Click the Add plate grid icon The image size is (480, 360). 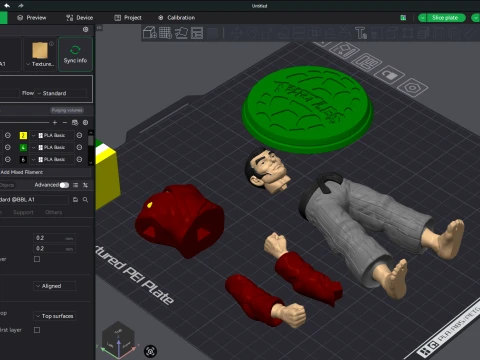click(165, 33)
